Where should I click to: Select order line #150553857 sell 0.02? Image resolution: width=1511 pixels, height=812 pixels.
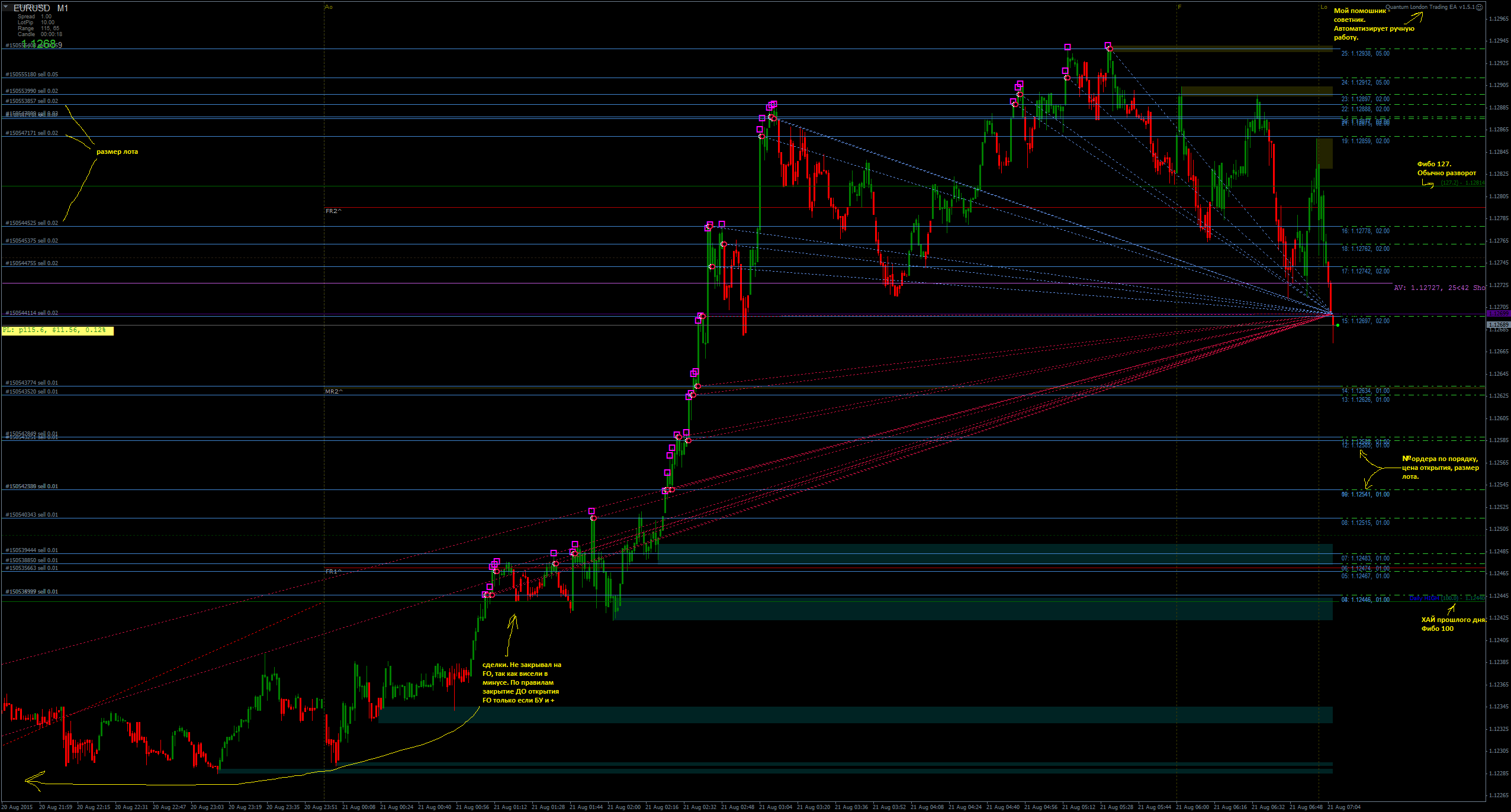pos(32,101)
